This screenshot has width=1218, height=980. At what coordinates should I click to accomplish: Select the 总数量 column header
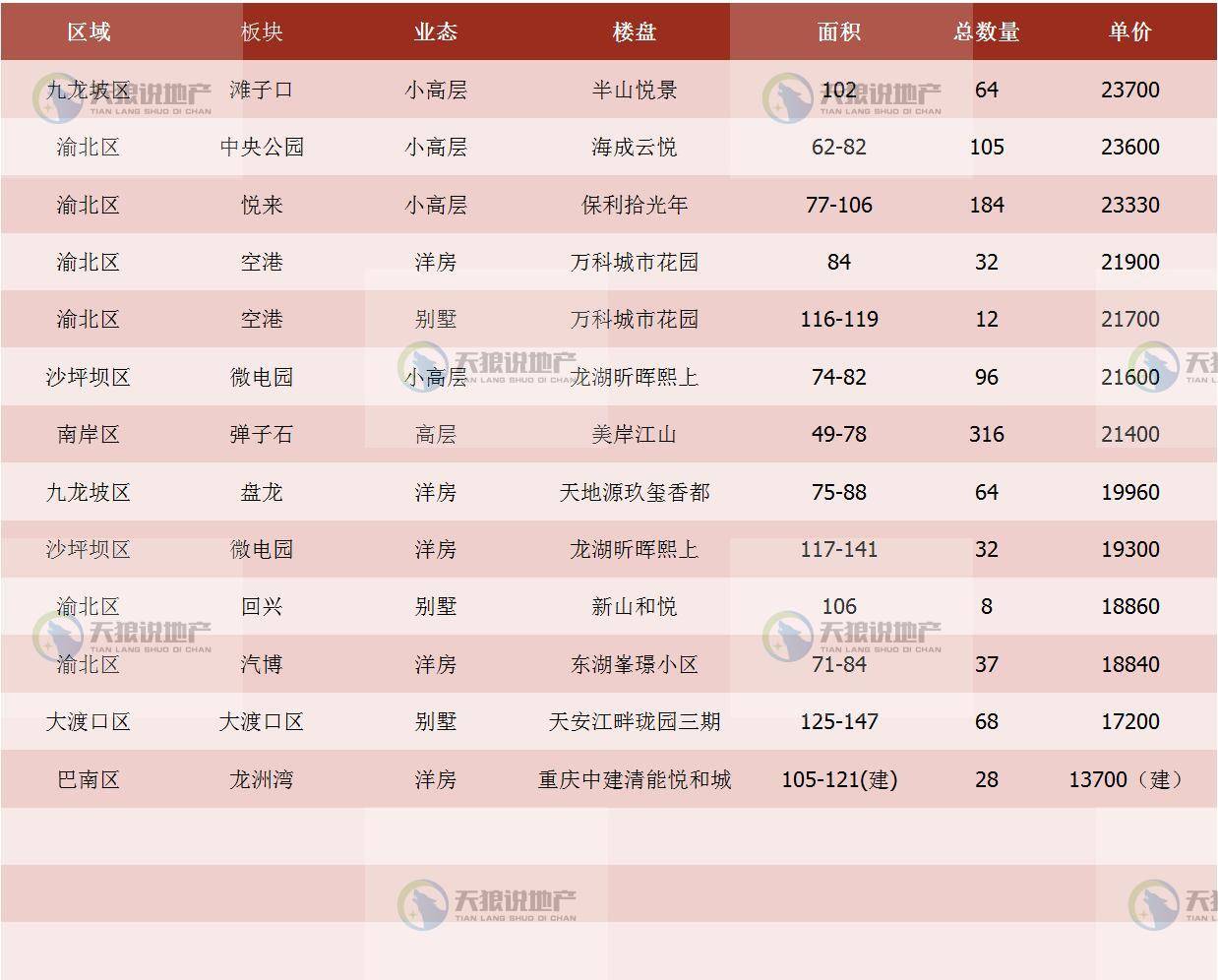coord(986,31)
